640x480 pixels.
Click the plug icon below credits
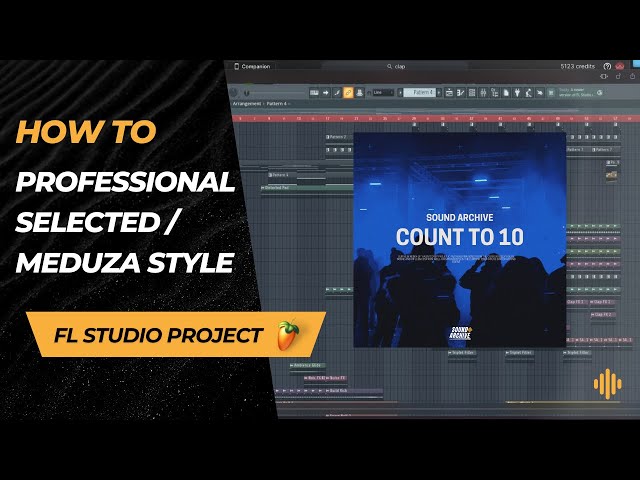[604, 76]
